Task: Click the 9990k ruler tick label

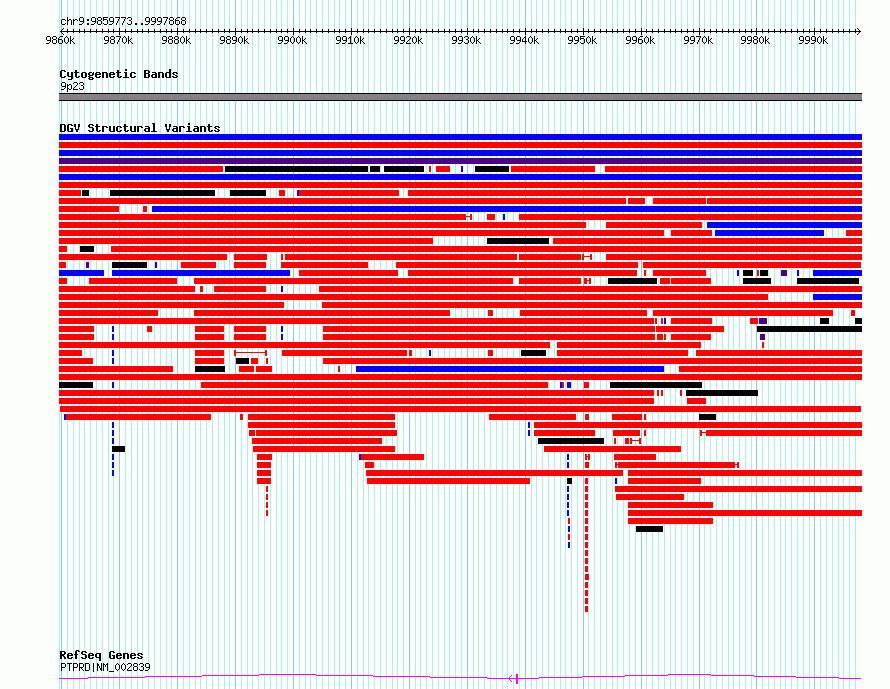Action: point(813,40)
